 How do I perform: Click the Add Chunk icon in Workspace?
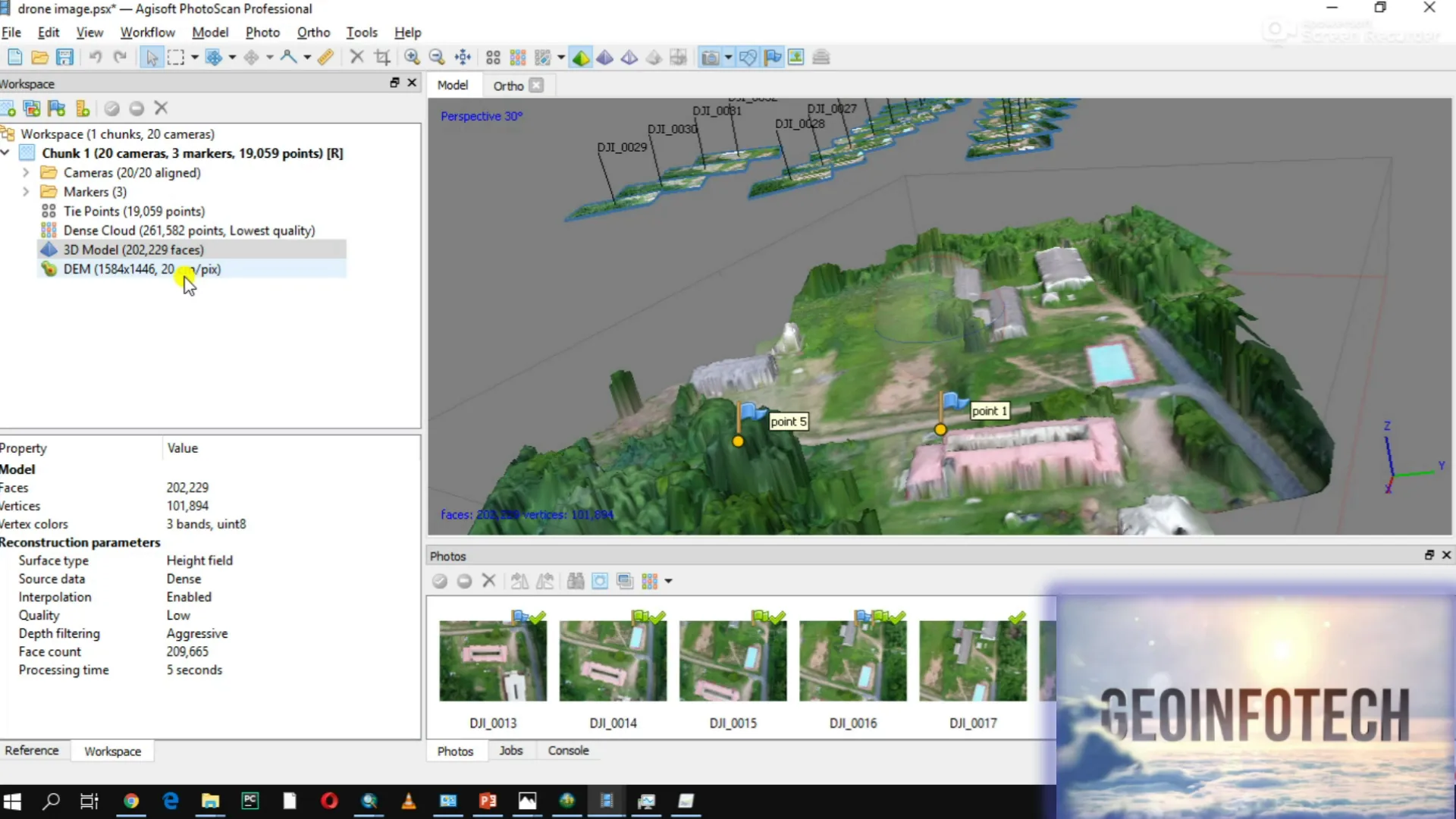tap(8, 108)
